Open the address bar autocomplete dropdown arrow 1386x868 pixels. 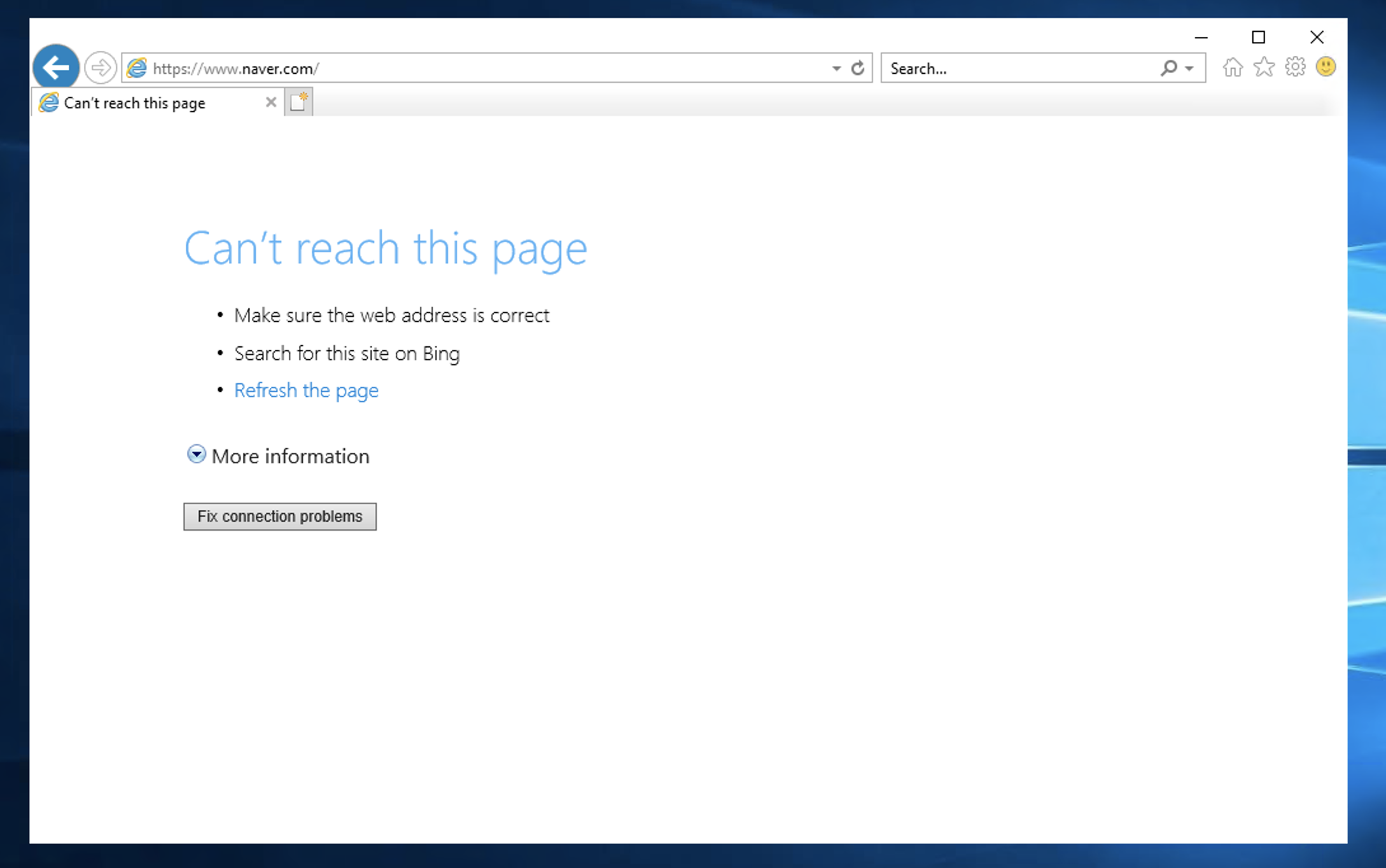836,68
